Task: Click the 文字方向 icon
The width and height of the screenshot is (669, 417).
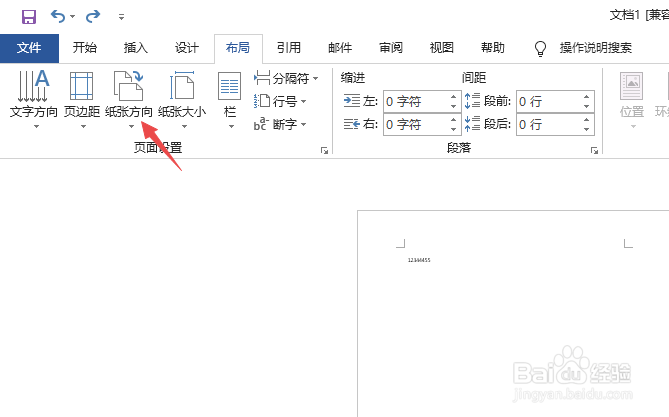Action: click(34, 86)
